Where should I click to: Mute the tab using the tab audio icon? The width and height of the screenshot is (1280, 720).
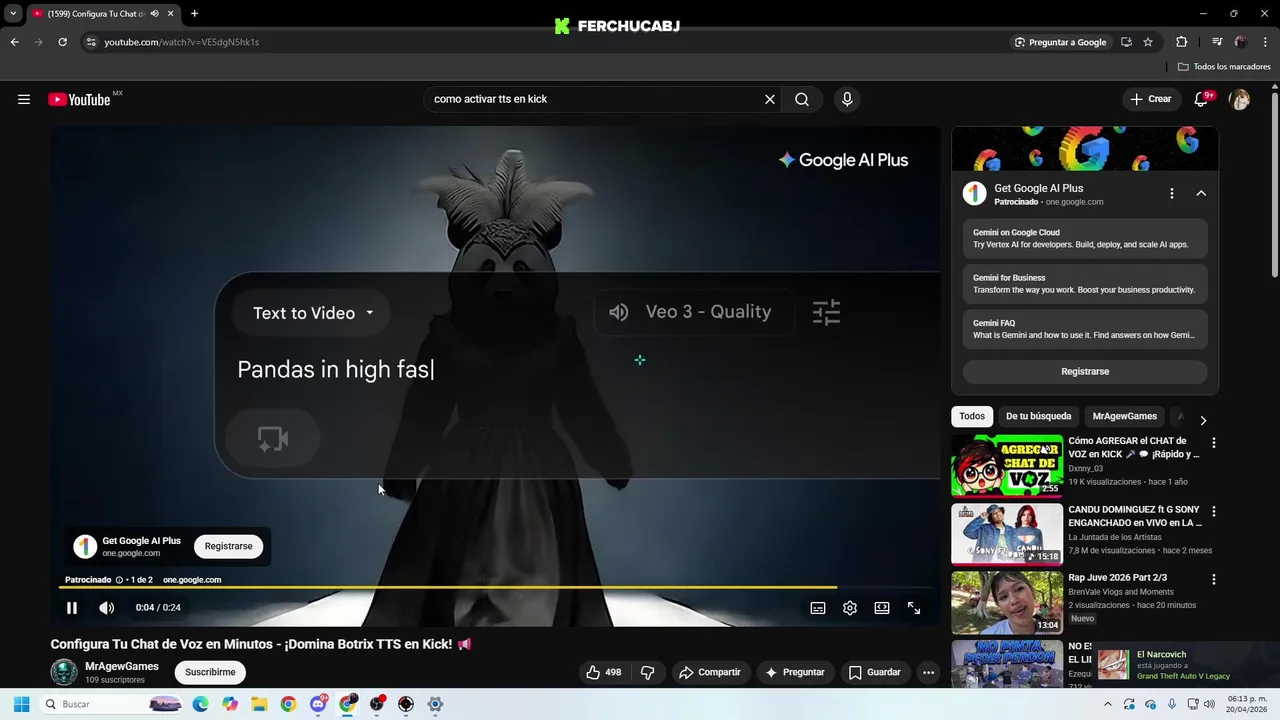(x=154, y=14)
